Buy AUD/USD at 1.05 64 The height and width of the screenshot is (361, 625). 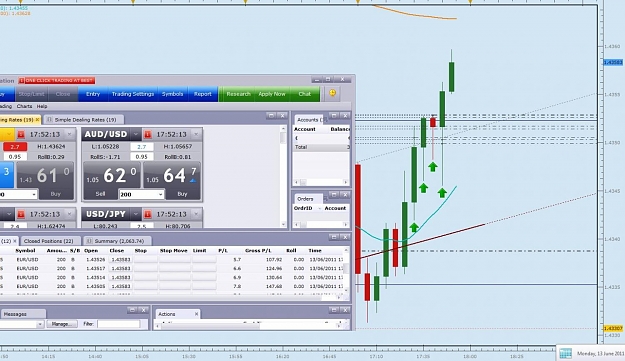tap(172, 180)
